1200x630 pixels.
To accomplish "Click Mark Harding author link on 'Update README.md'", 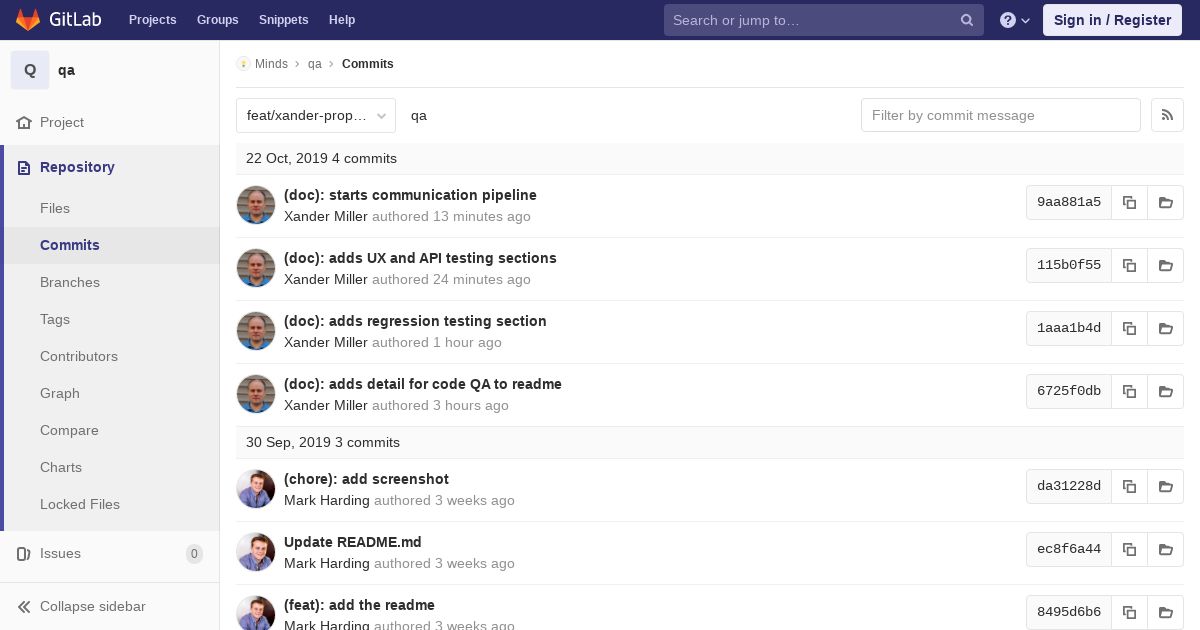I will pos(327,563).
